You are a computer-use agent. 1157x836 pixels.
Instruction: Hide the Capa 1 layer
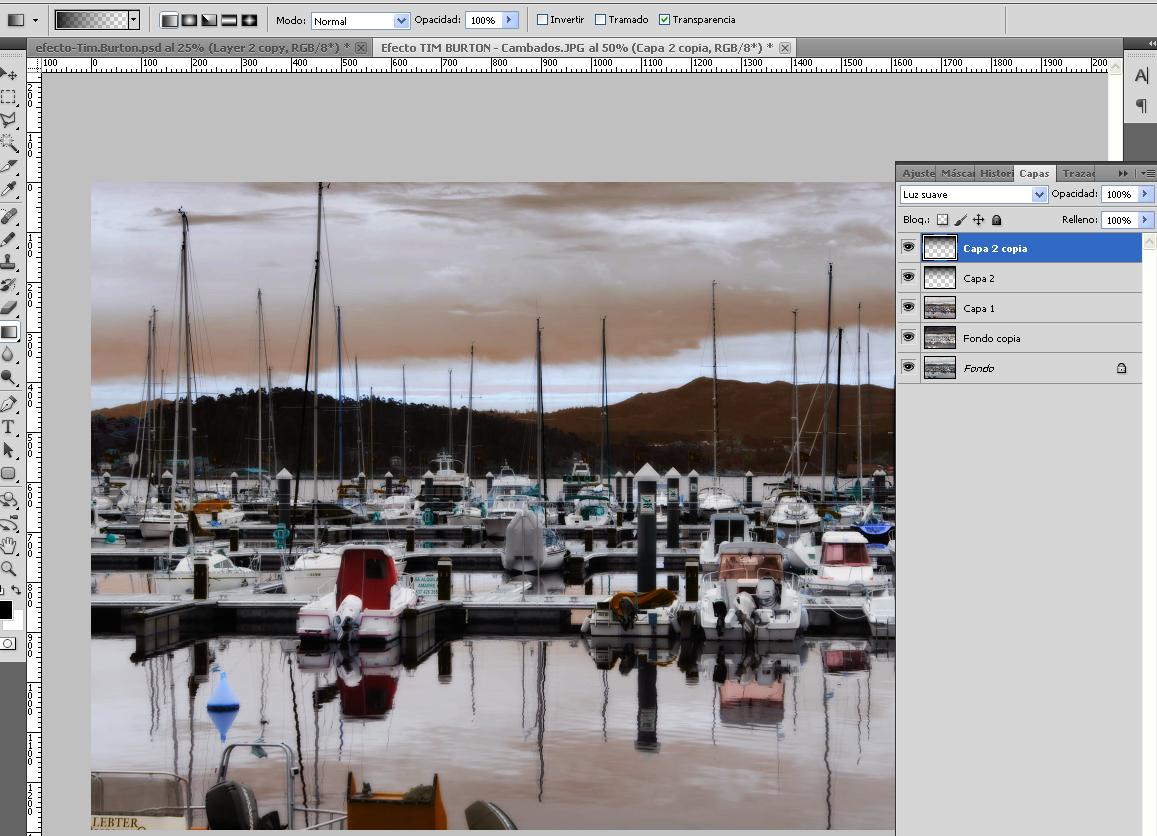pos(908,307)
